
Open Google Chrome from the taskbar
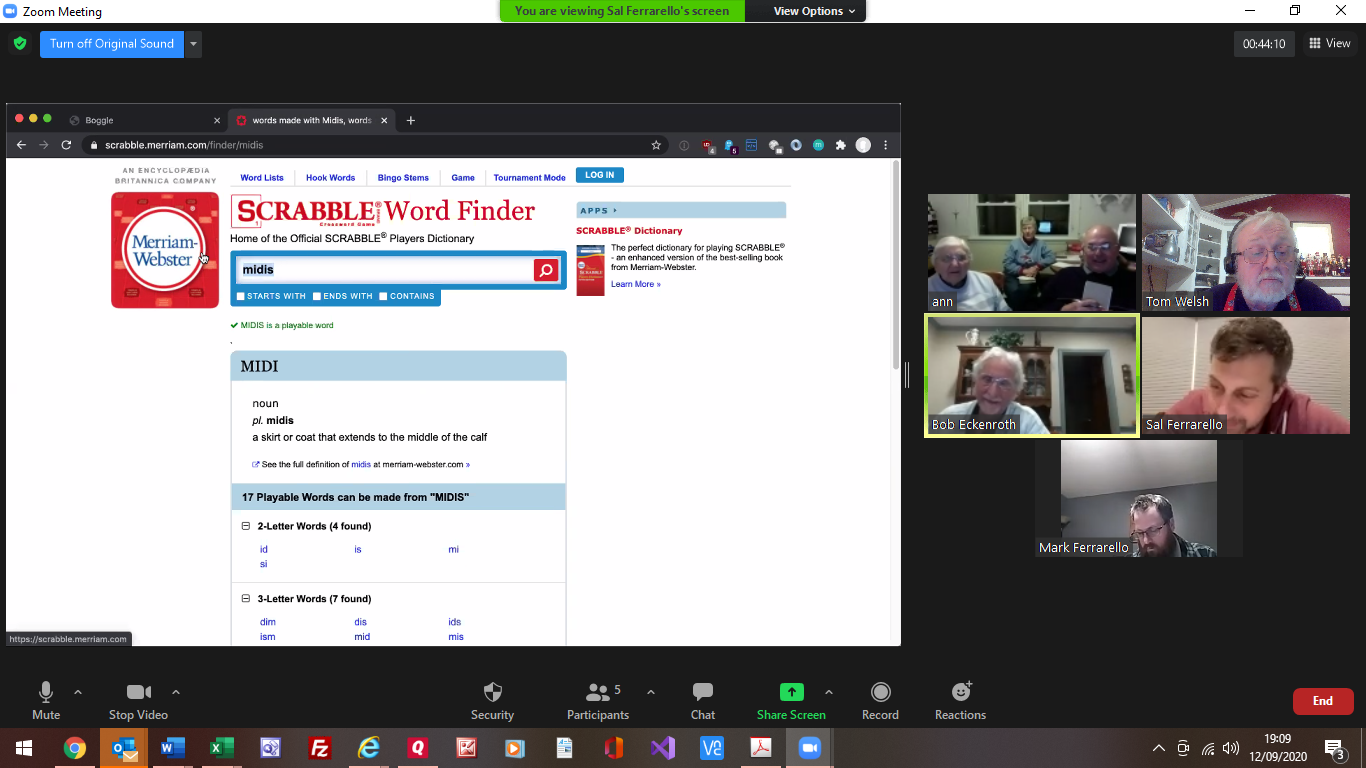(x=74, y=748)
